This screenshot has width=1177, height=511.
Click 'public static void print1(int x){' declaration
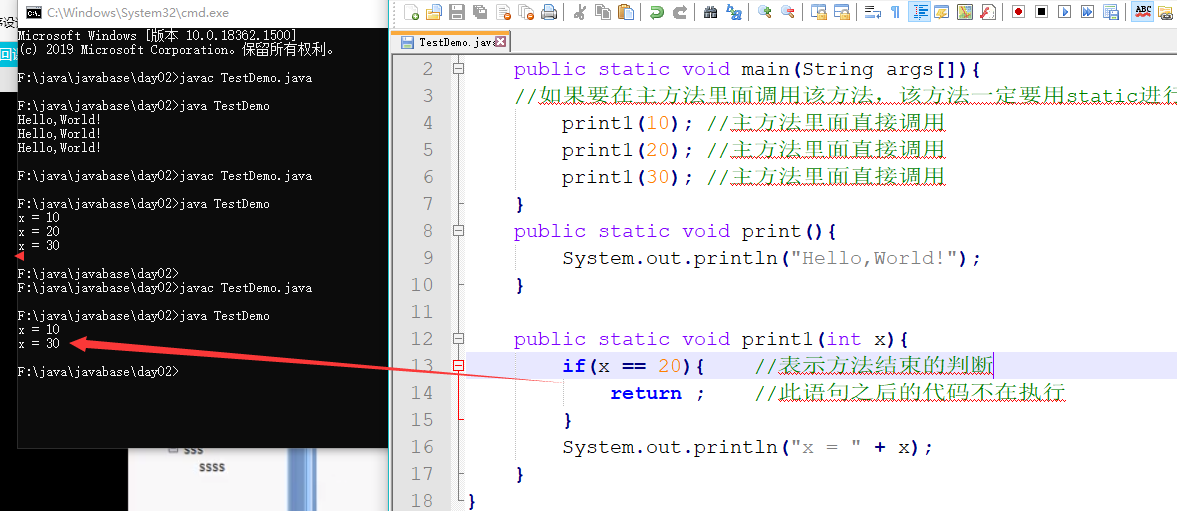click(x=712, y=339)
